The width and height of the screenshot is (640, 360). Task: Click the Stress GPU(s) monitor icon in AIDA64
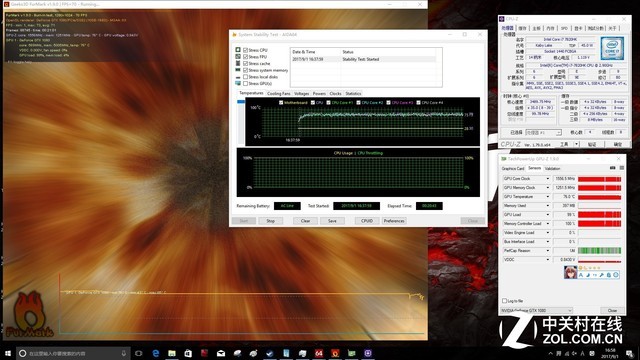[238, 83]
